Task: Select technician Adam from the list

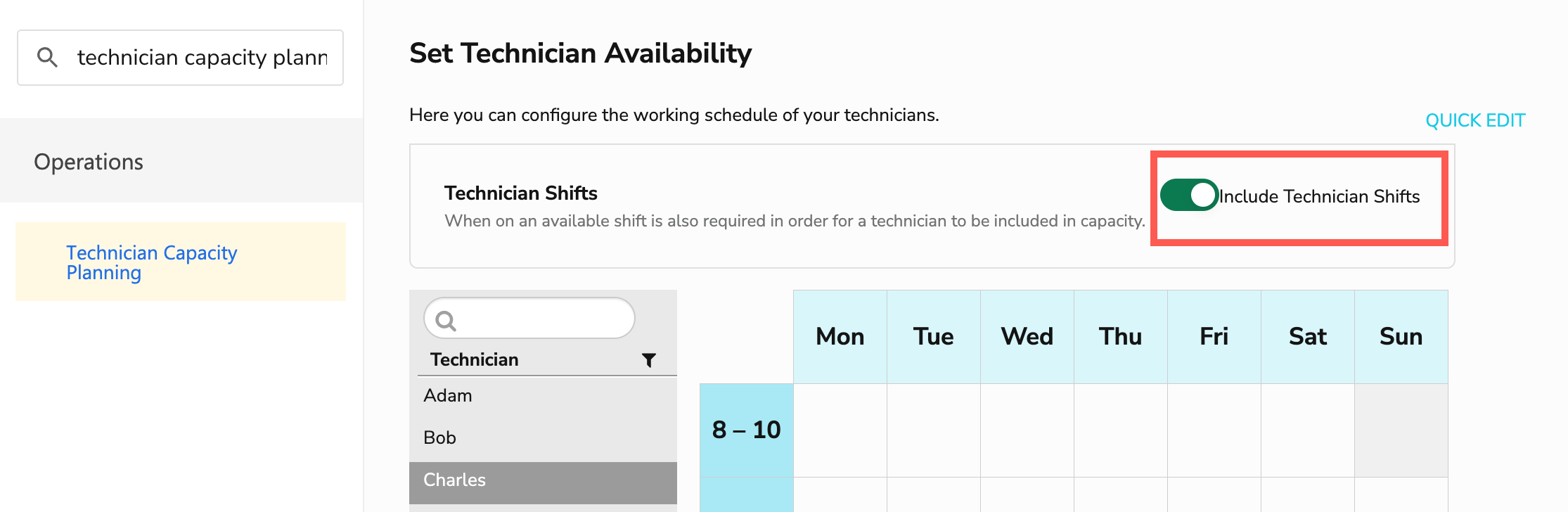Action: click(448, 395)
